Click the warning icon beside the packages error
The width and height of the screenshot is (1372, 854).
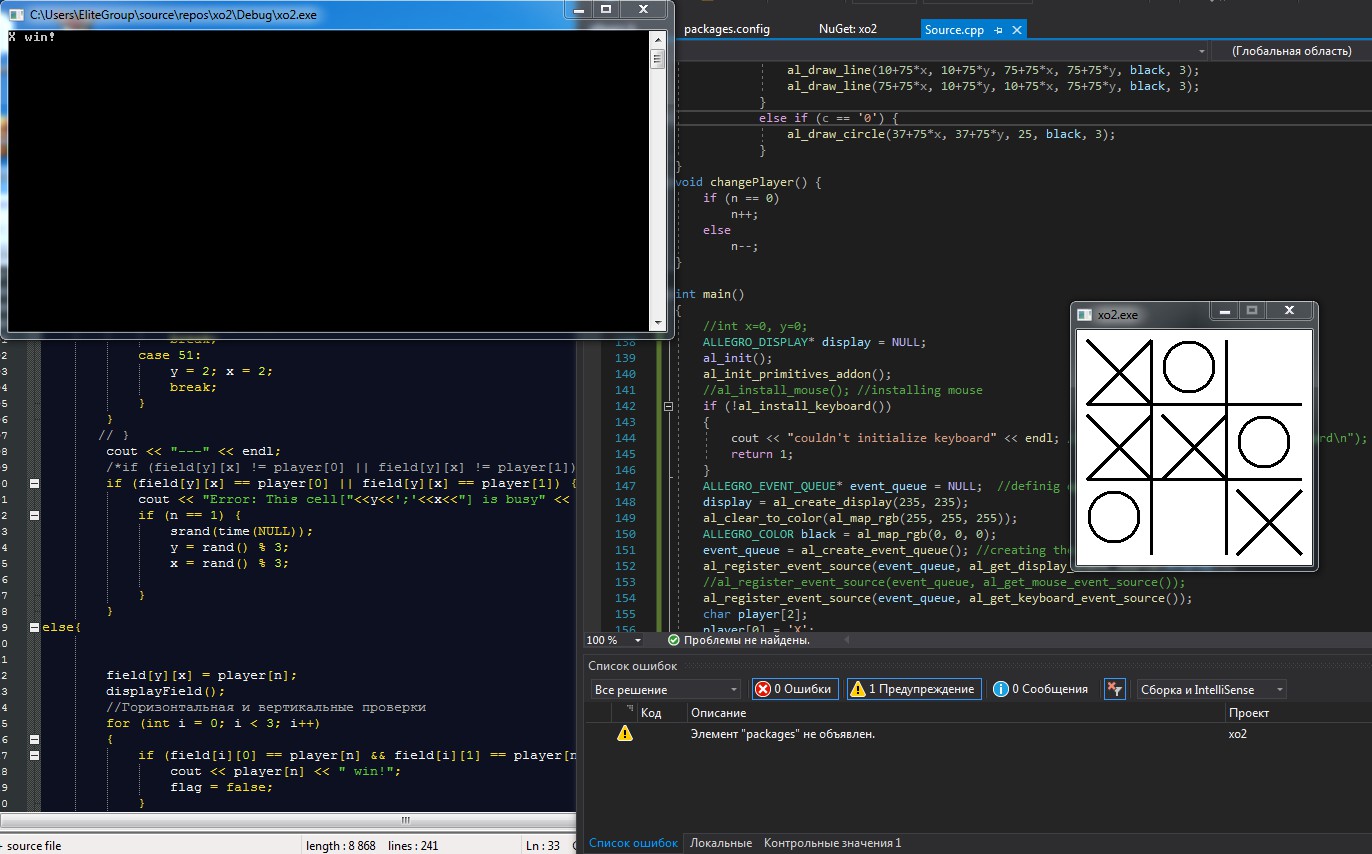coord(625,734)
